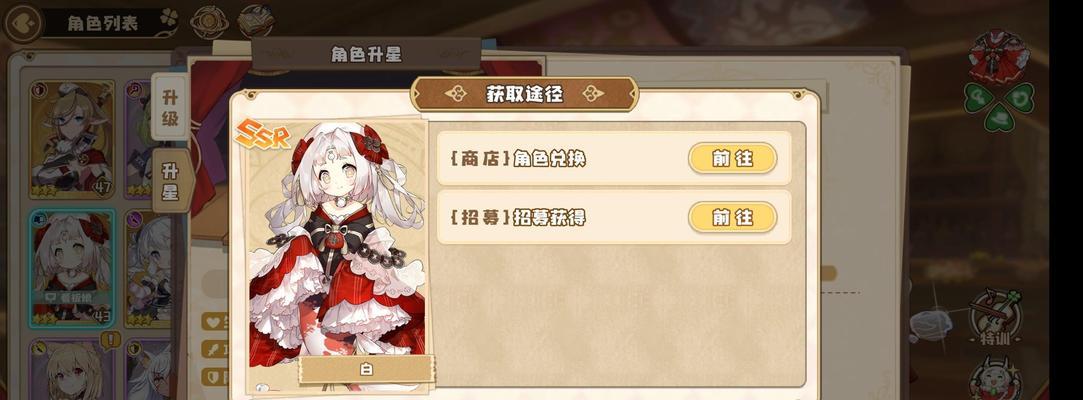The width and height of the screenshot is (1083, 400).
Task: Select the blonde character card in bottom row
Action: click(x=72, y=369)
